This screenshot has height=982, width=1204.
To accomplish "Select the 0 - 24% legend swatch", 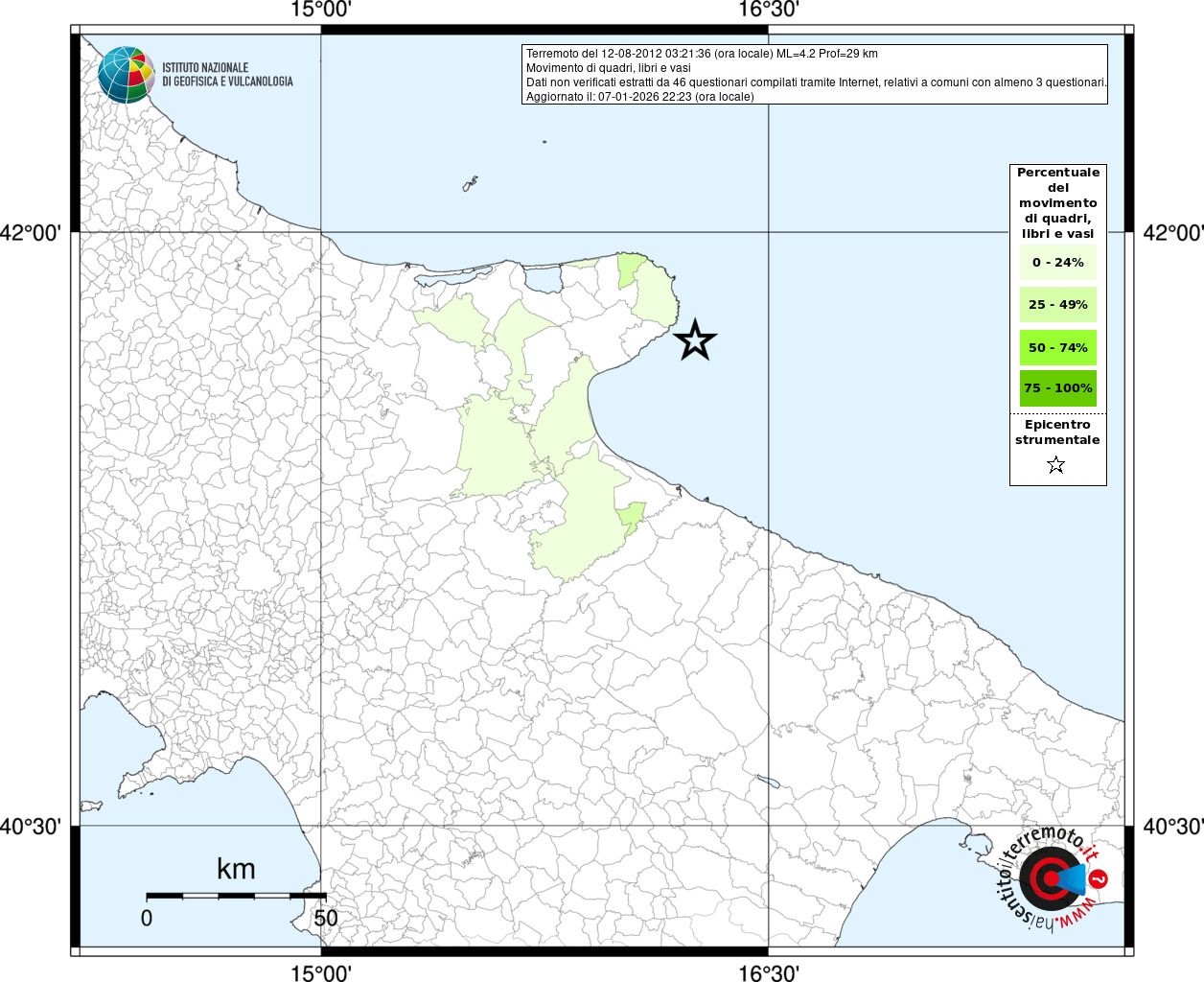I will (x=1058, y=263).
